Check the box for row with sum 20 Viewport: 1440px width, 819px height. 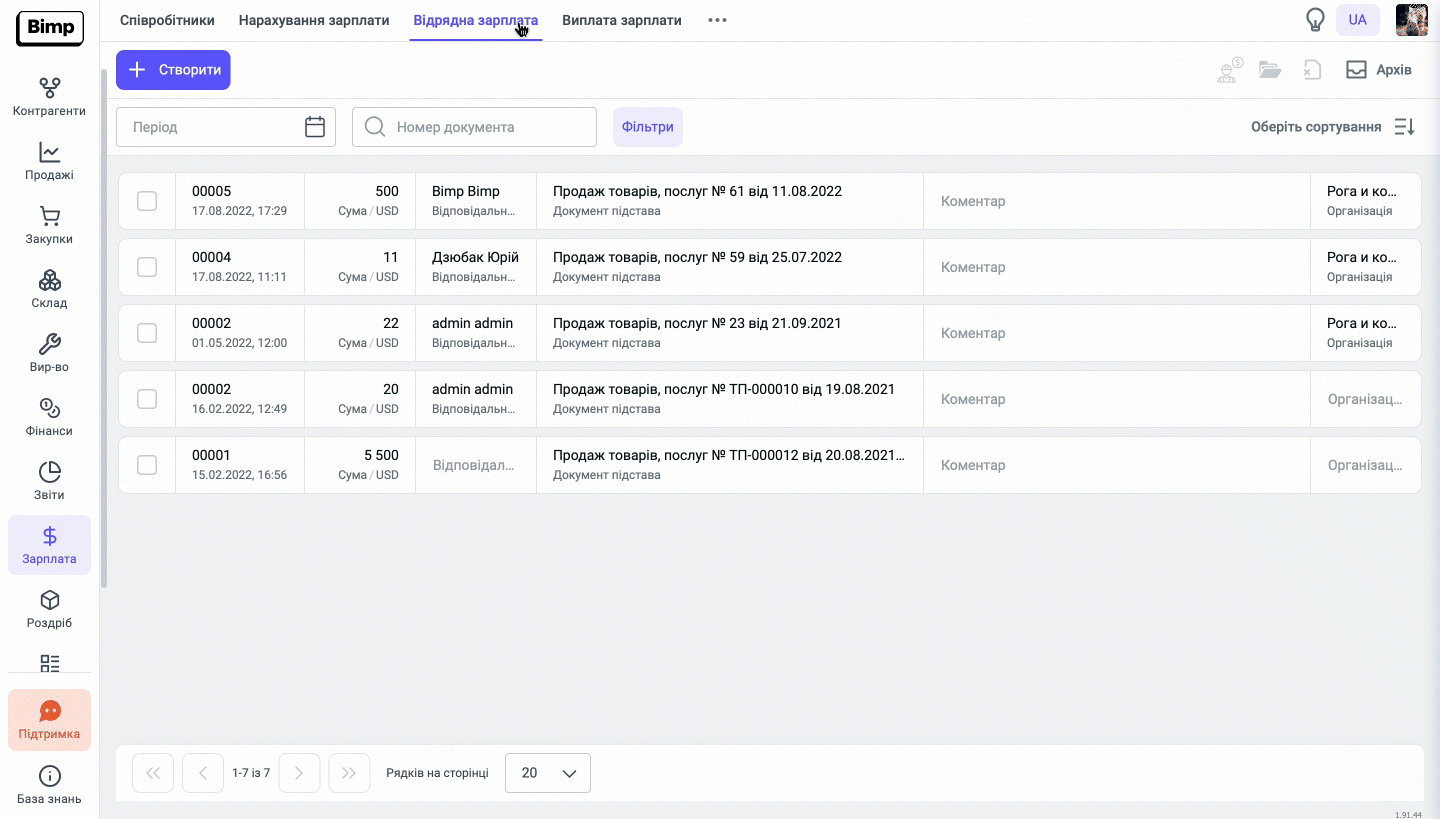(x=147, y=399)
